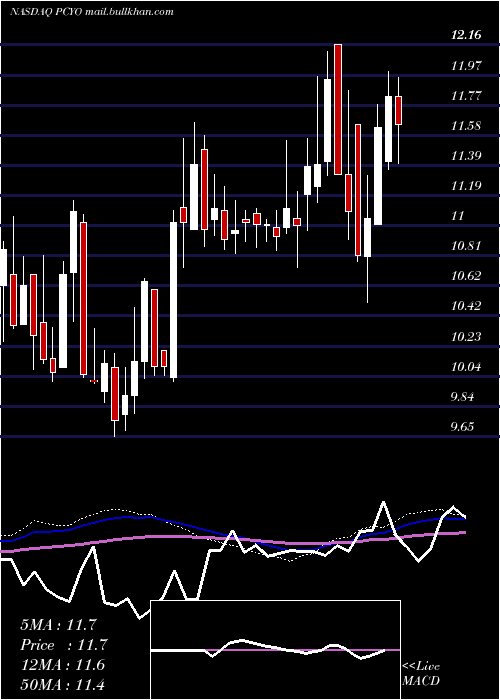Click the 12.16 price axis label
The image size is (500, 700).
point(466,35)
